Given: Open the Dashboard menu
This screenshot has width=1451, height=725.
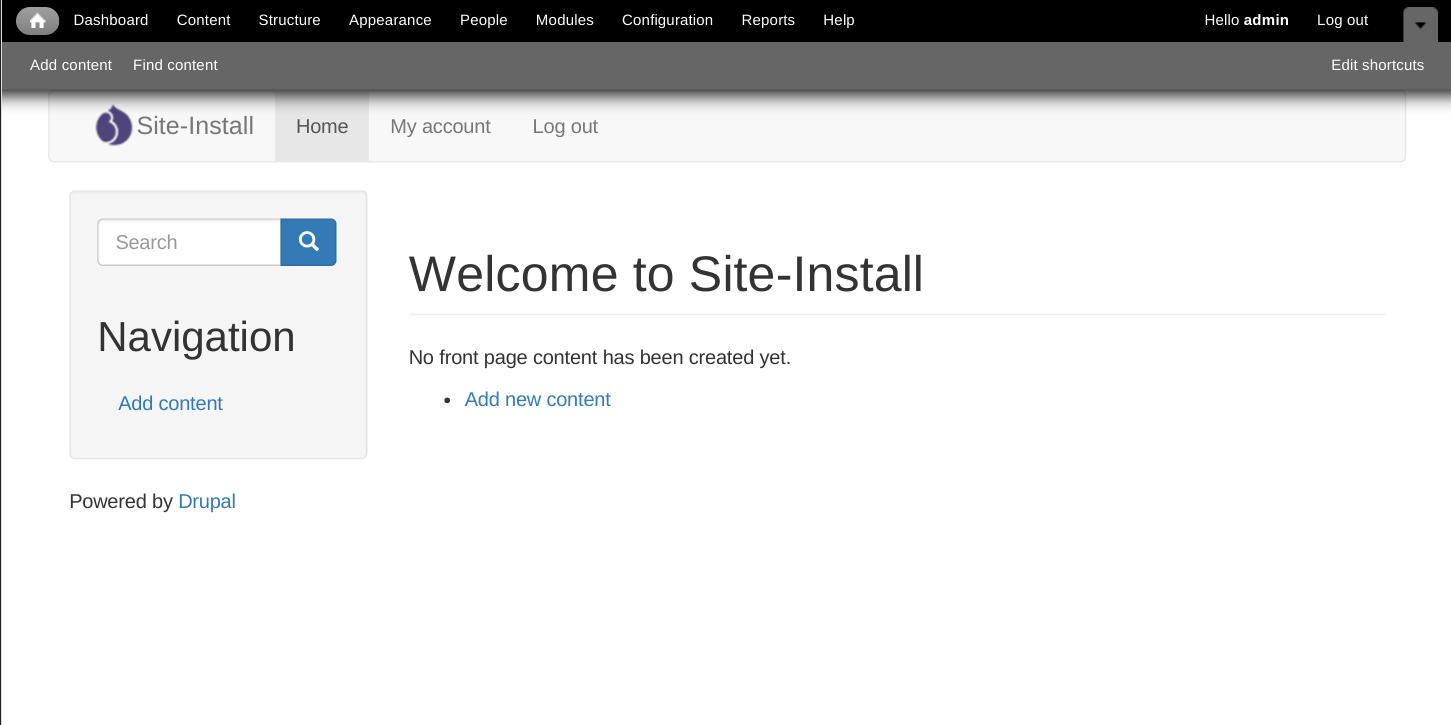Looking at the screenshot, I should point(110,20).
